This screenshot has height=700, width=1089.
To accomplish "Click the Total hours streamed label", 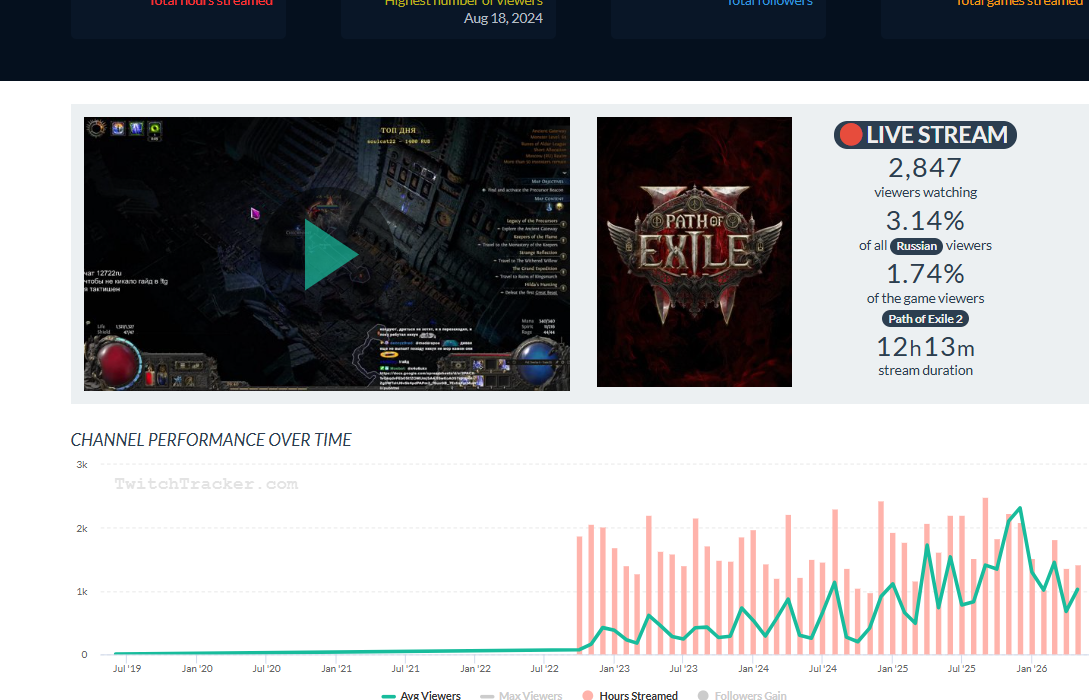I will coord(211,3).
